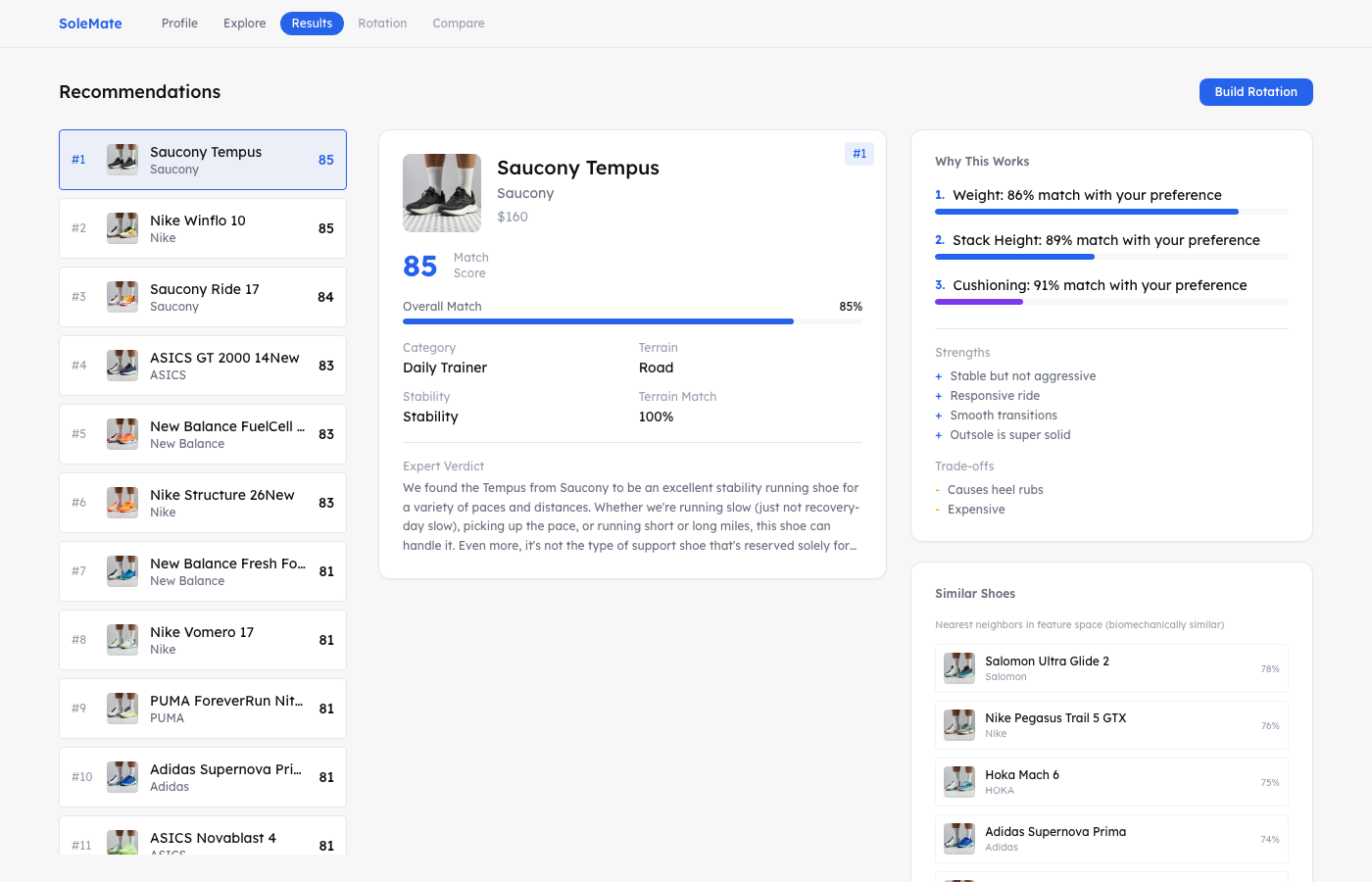Open Salomon Ultra Glide 2 similar shoe
This screenshot has height=882, width=1372.
pos(1111,668)
